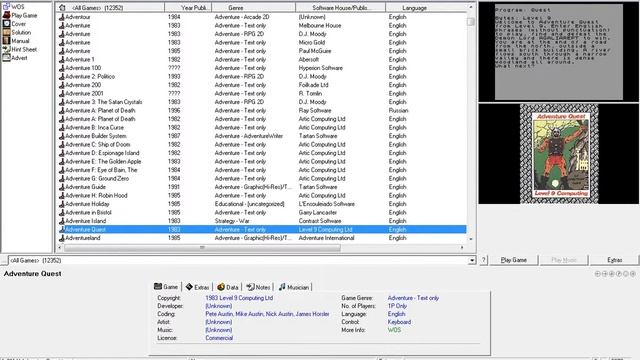Viewport: 640px width, 360px height.
Task: Select the Adventure D: Espionage Island row
Action: click(x=262, y=153)
